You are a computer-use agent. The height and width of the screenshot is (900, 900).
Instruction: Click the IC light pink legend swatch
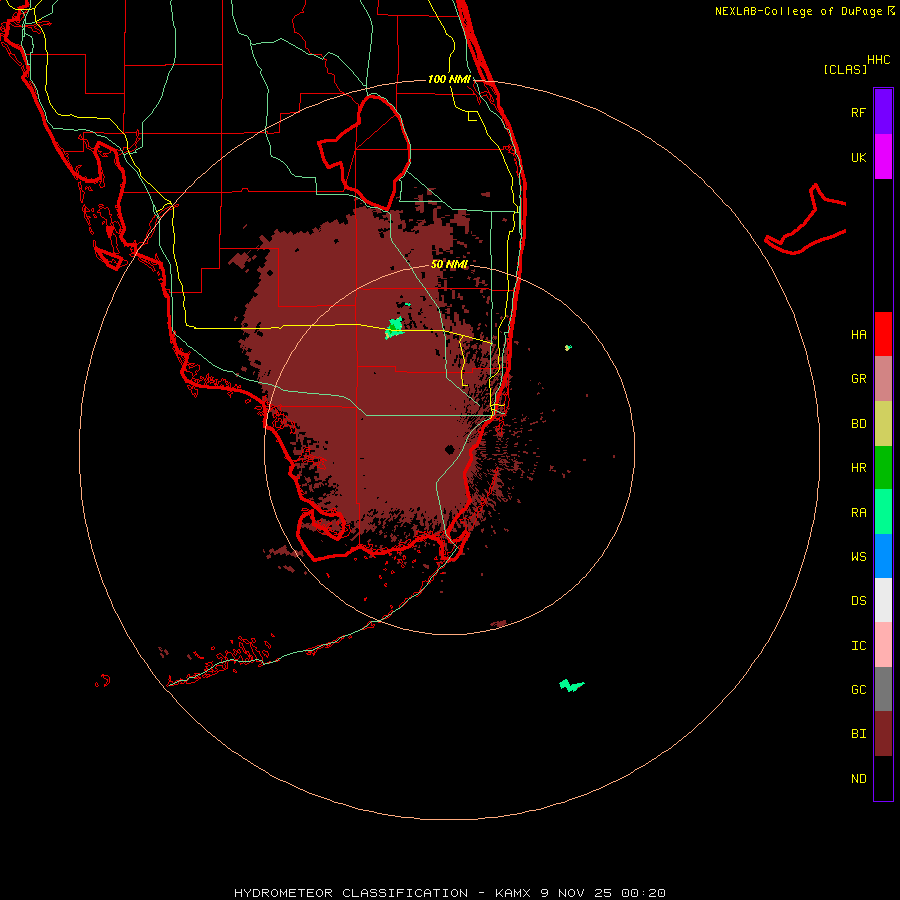[x=883, y=645]
